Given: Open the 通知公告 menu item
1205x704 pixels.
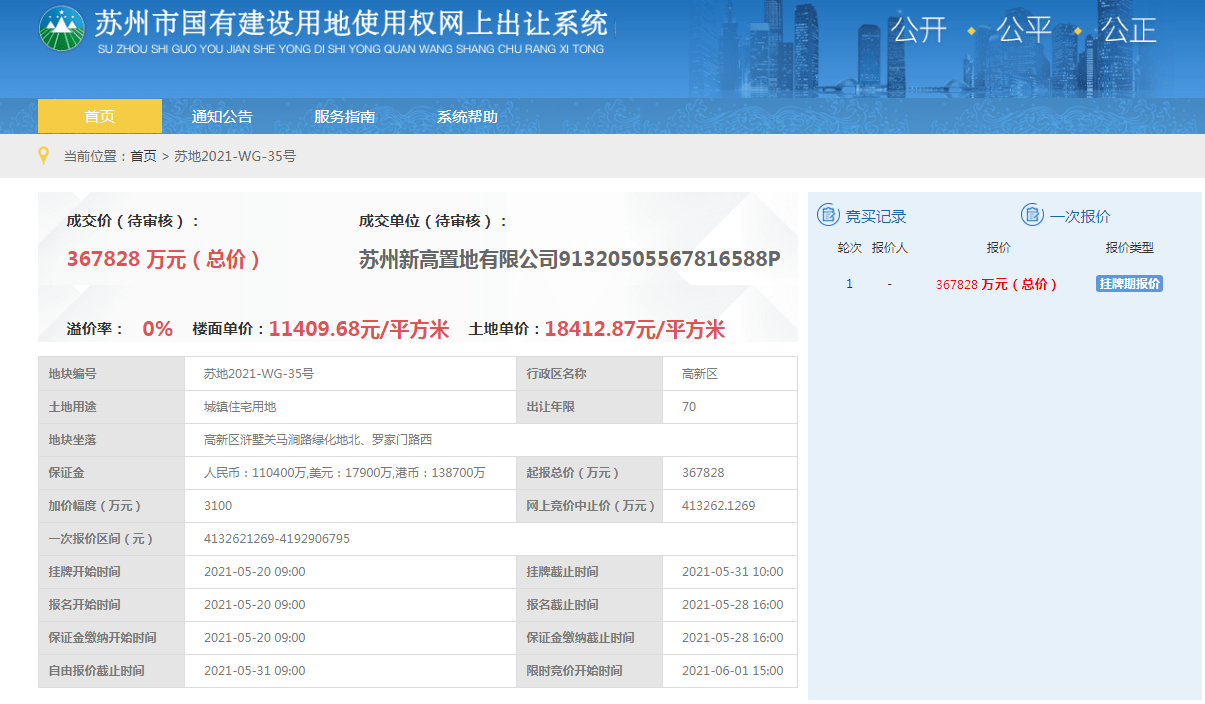Looking at the screenshot, I should (222, 116).
